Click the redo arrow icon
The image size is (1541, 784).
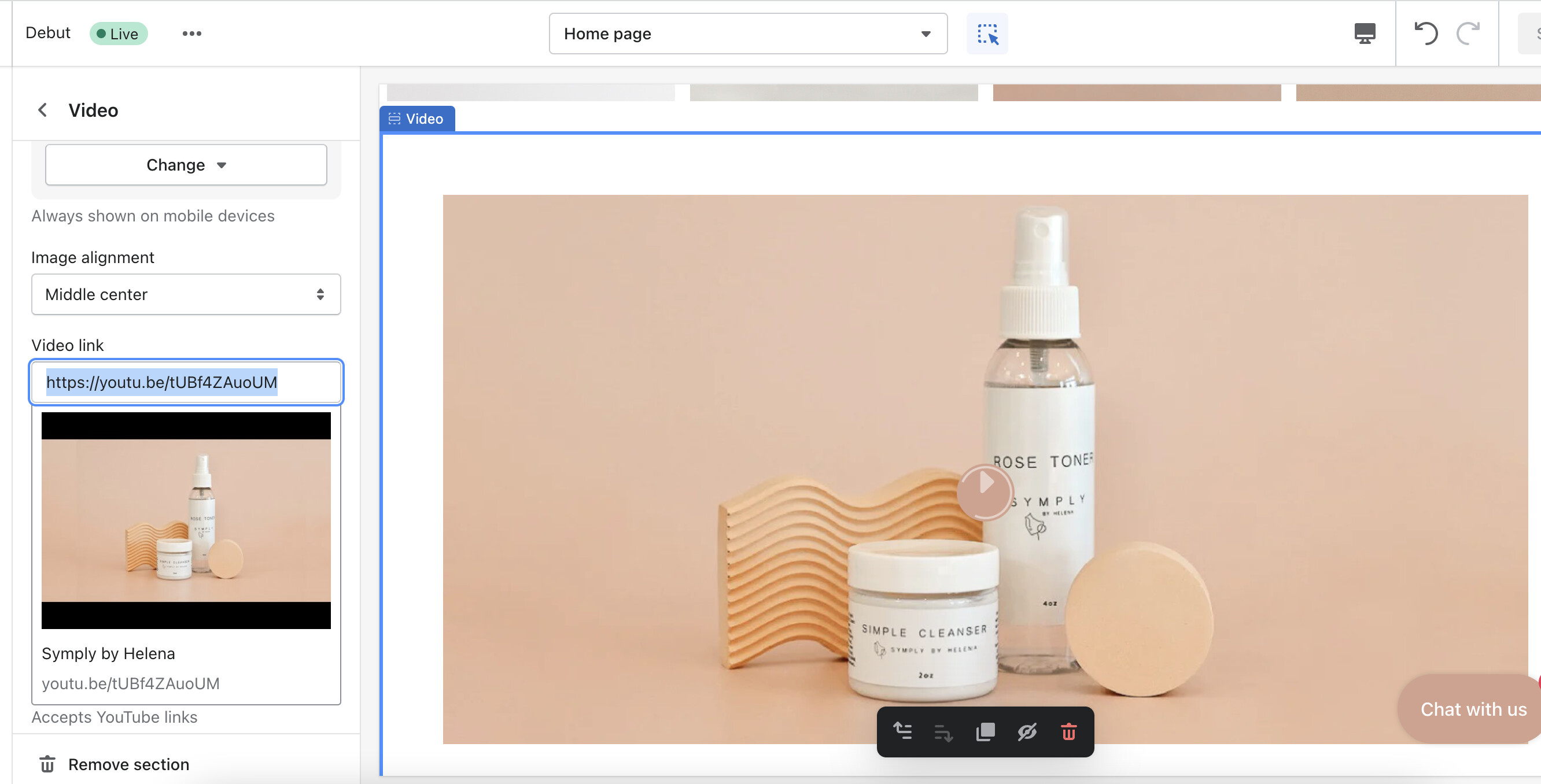click(x=1468, y=34)
